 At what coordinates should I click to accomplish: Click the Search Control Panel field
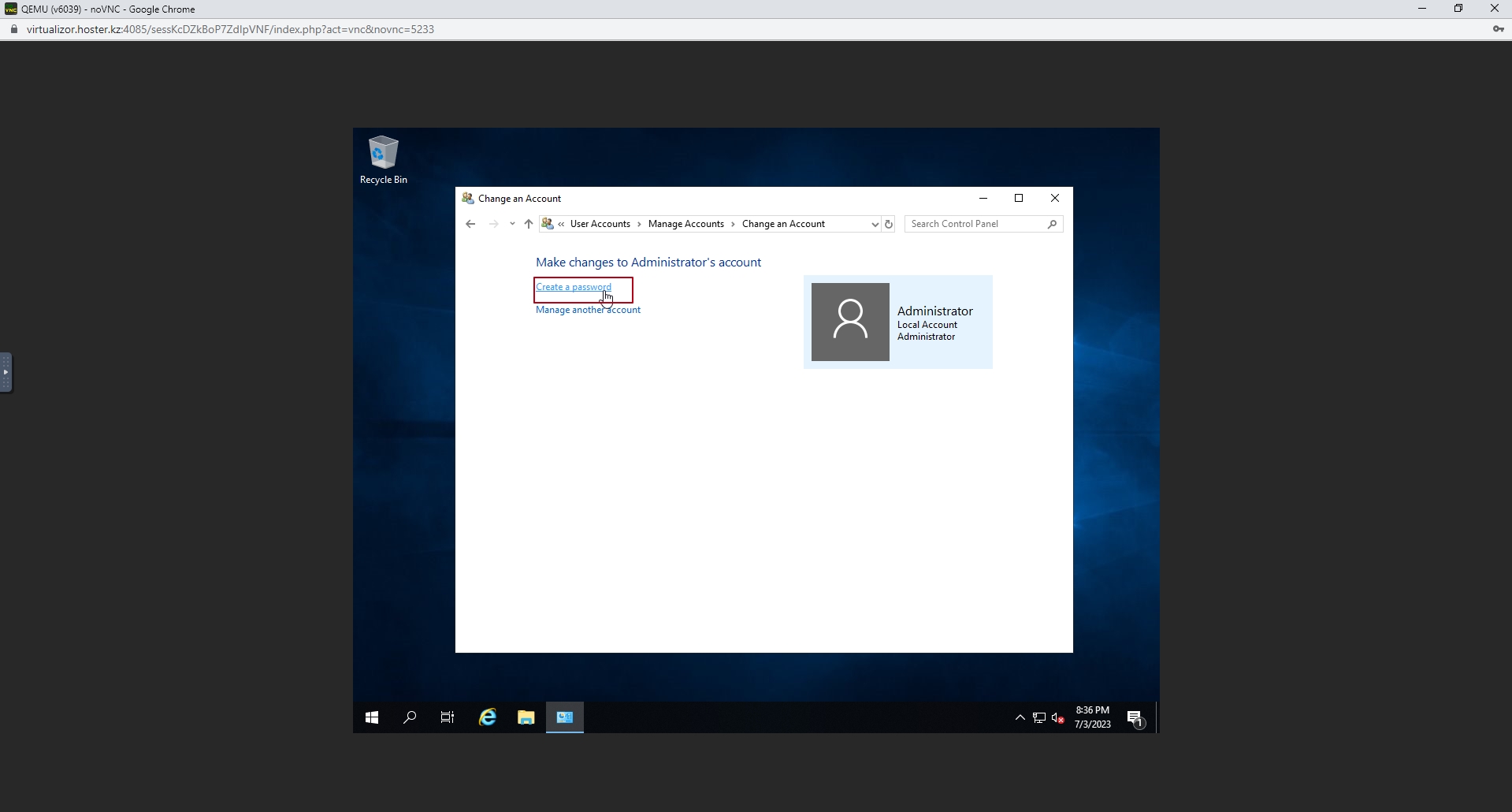pyautogui.click(x=975, y=224)
